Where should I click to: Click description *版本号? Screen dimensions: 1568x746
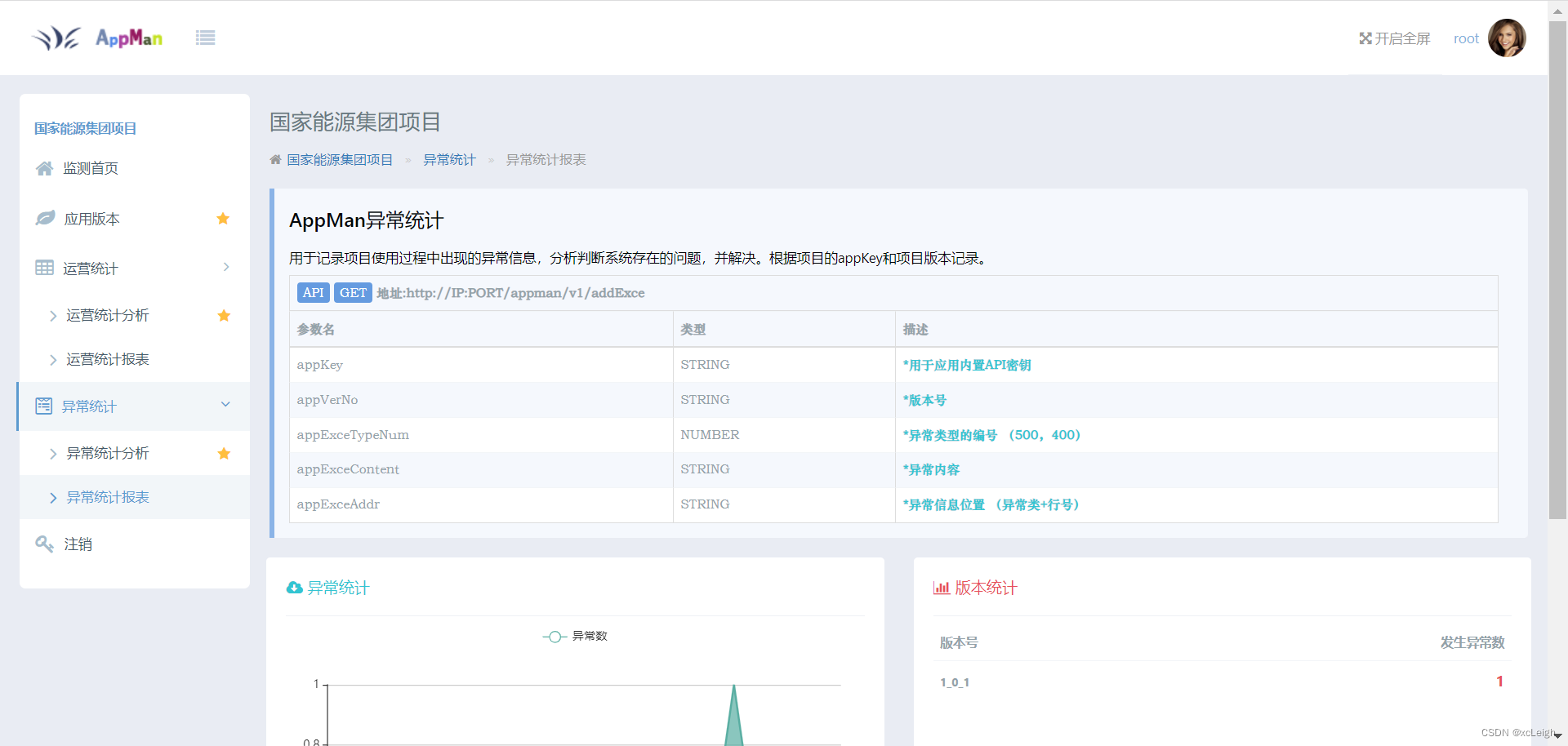click(x=924, y=400)
